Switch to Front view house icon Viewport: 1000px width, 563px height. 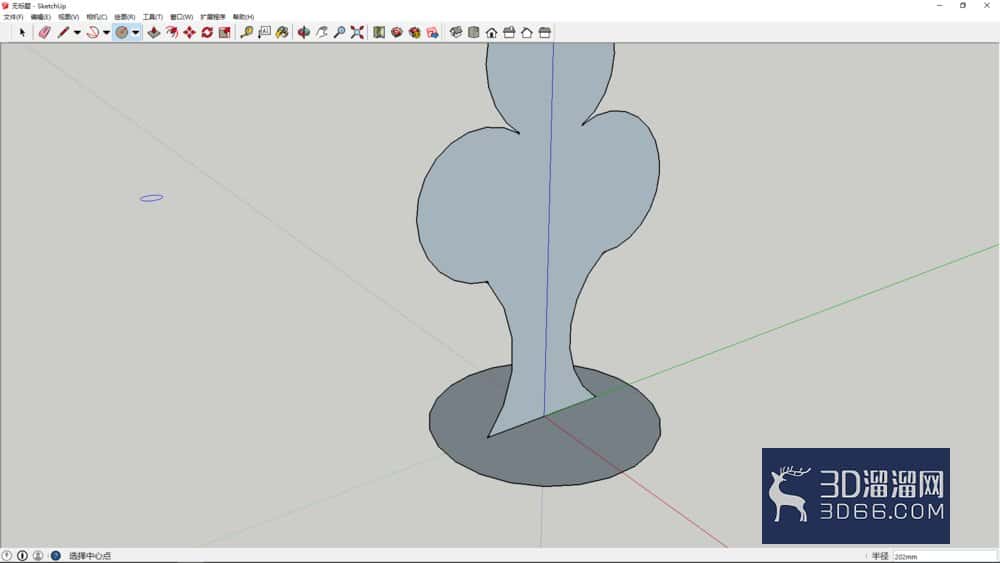tap(491, 33)
